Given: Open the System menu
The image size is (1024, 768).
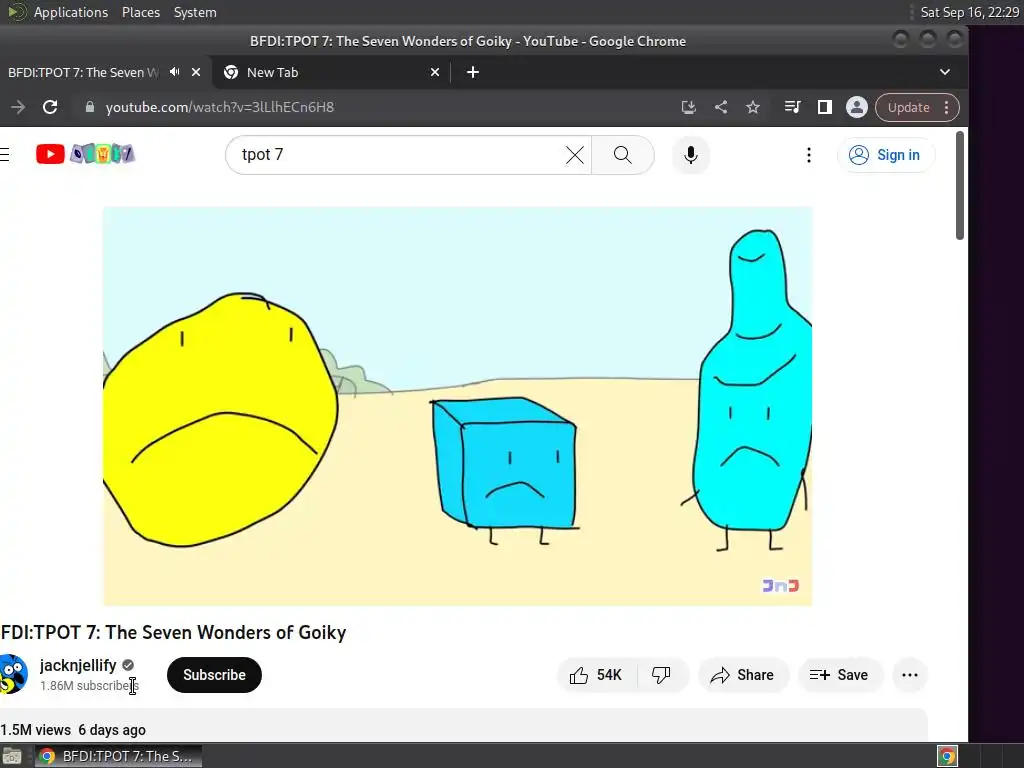Looking at the screenshot, I should (195, 12).
